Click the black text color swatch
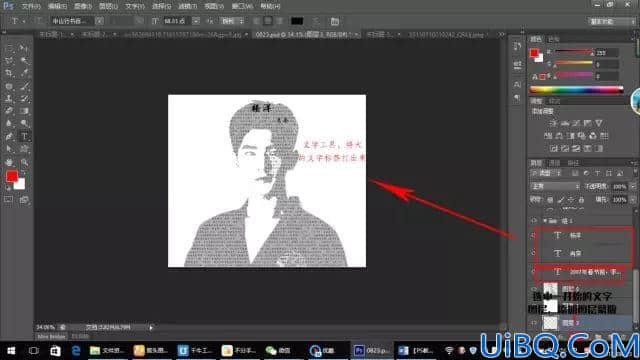640x360 pixels. tap(297, 21)
